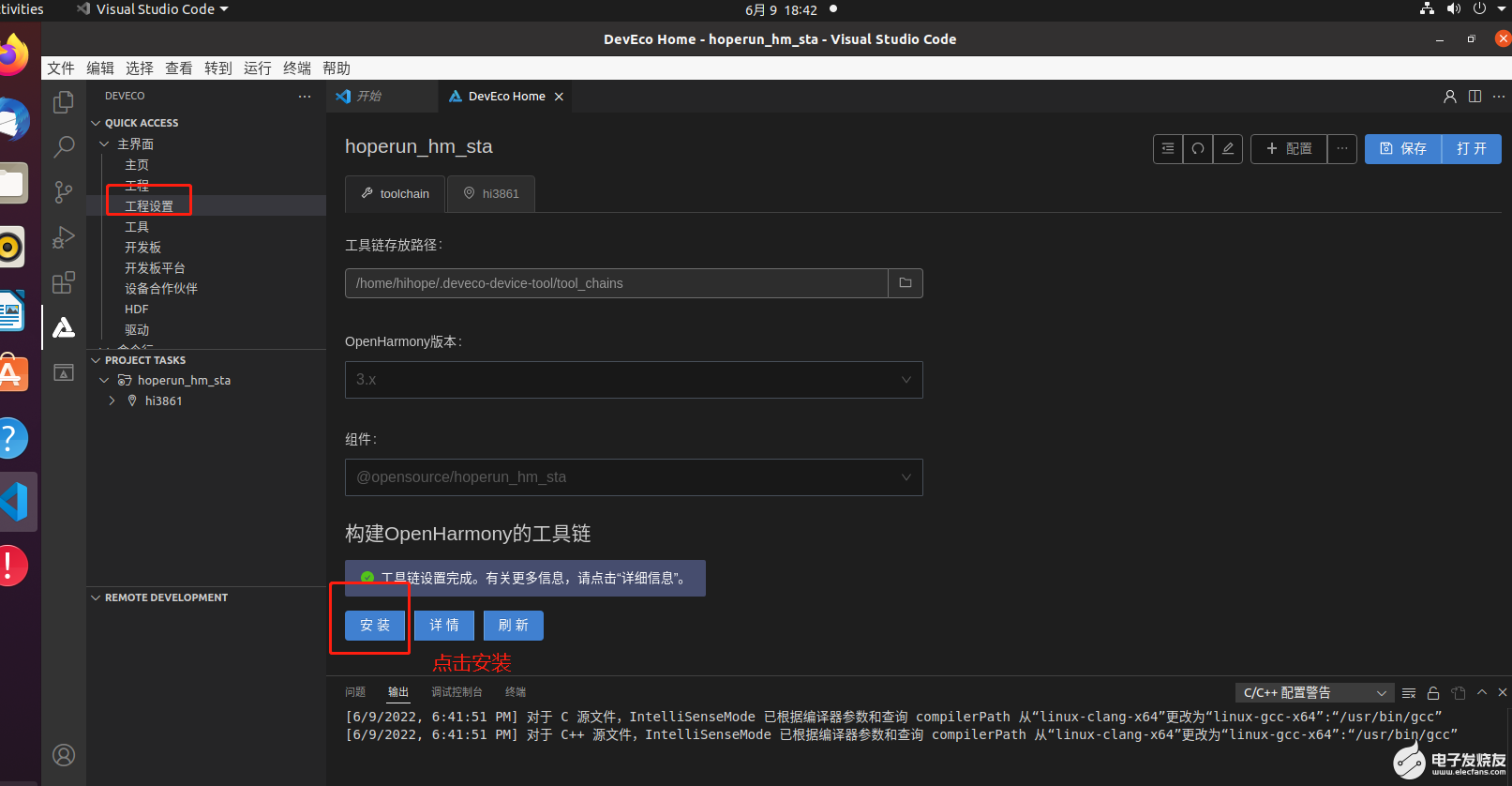Open the ellipsis menu next to 配置 button
This screenshot has height=786, width=1512.
[1342, 148]
